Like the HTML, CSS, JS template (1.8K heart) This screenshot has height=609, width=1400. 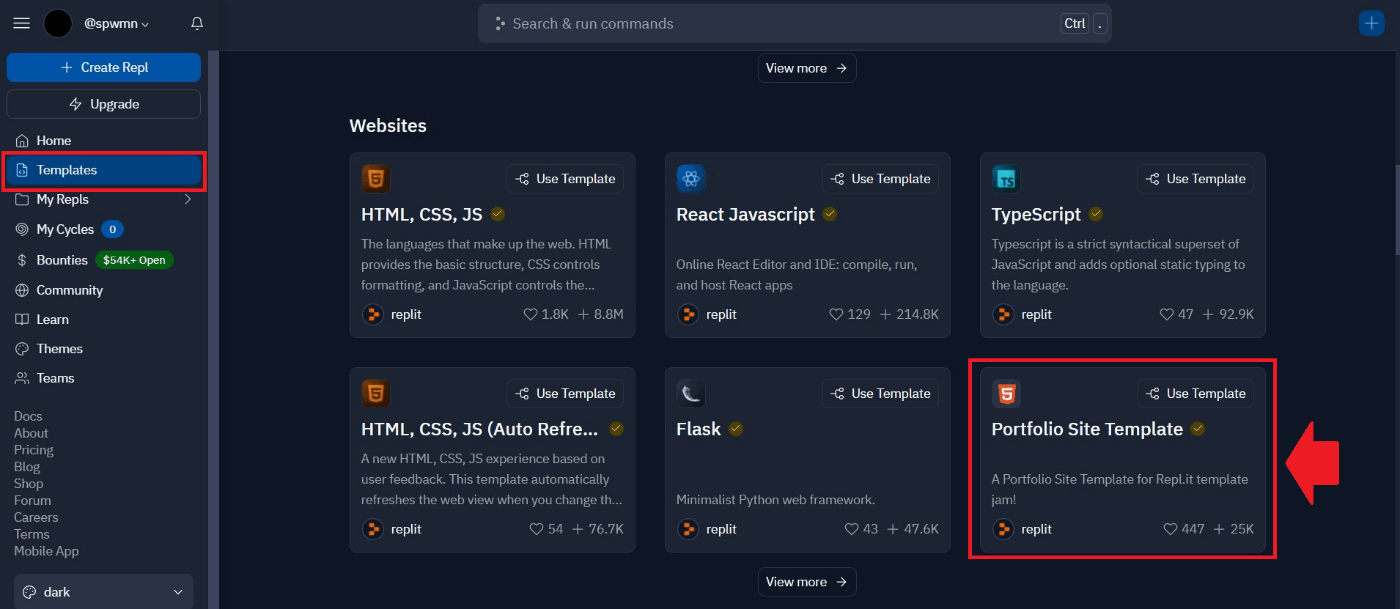[x=531, y=314]
